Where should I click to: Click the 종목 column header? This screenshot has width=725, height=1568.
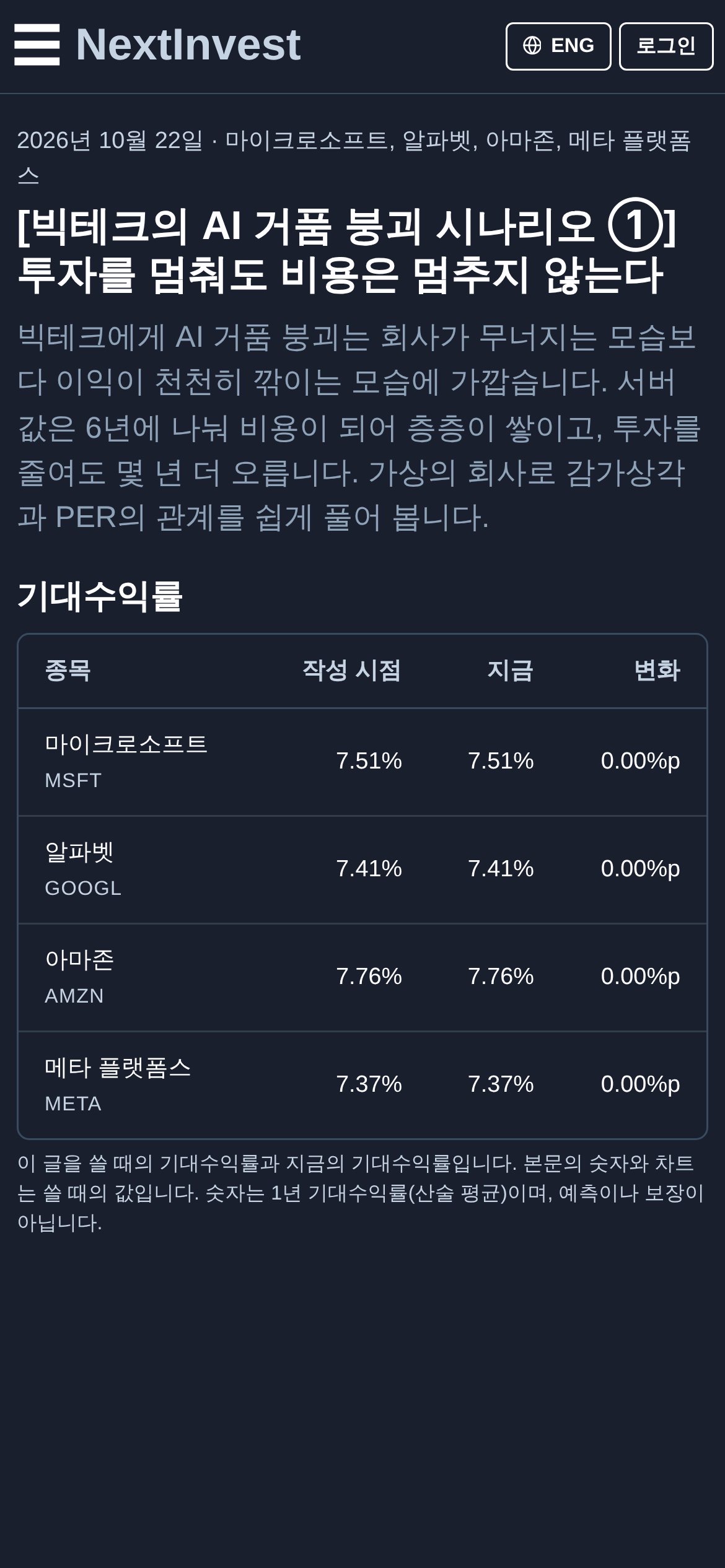click(68, 671)
